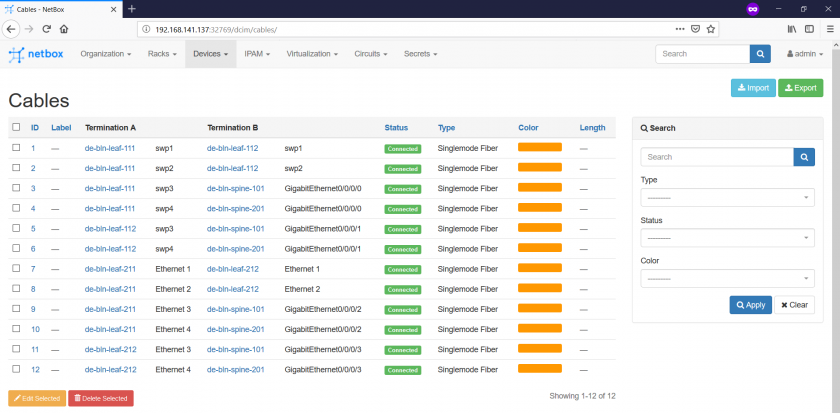Click the navbar Search input field
The height and width of the screenshot is (413, 840).
coord(702,54)
